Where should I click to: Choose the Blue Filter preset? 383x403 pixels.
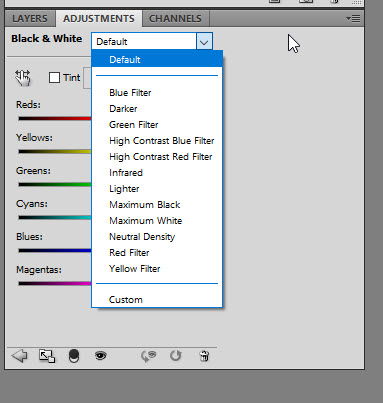click(x=157, y=93)
